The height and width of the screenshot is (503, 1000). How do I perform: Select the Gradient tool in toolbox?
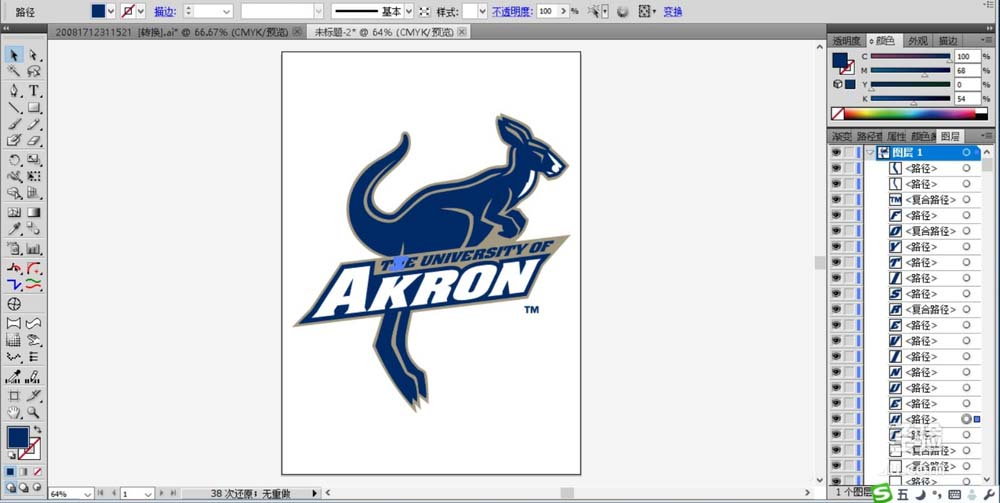pos(34,212)
